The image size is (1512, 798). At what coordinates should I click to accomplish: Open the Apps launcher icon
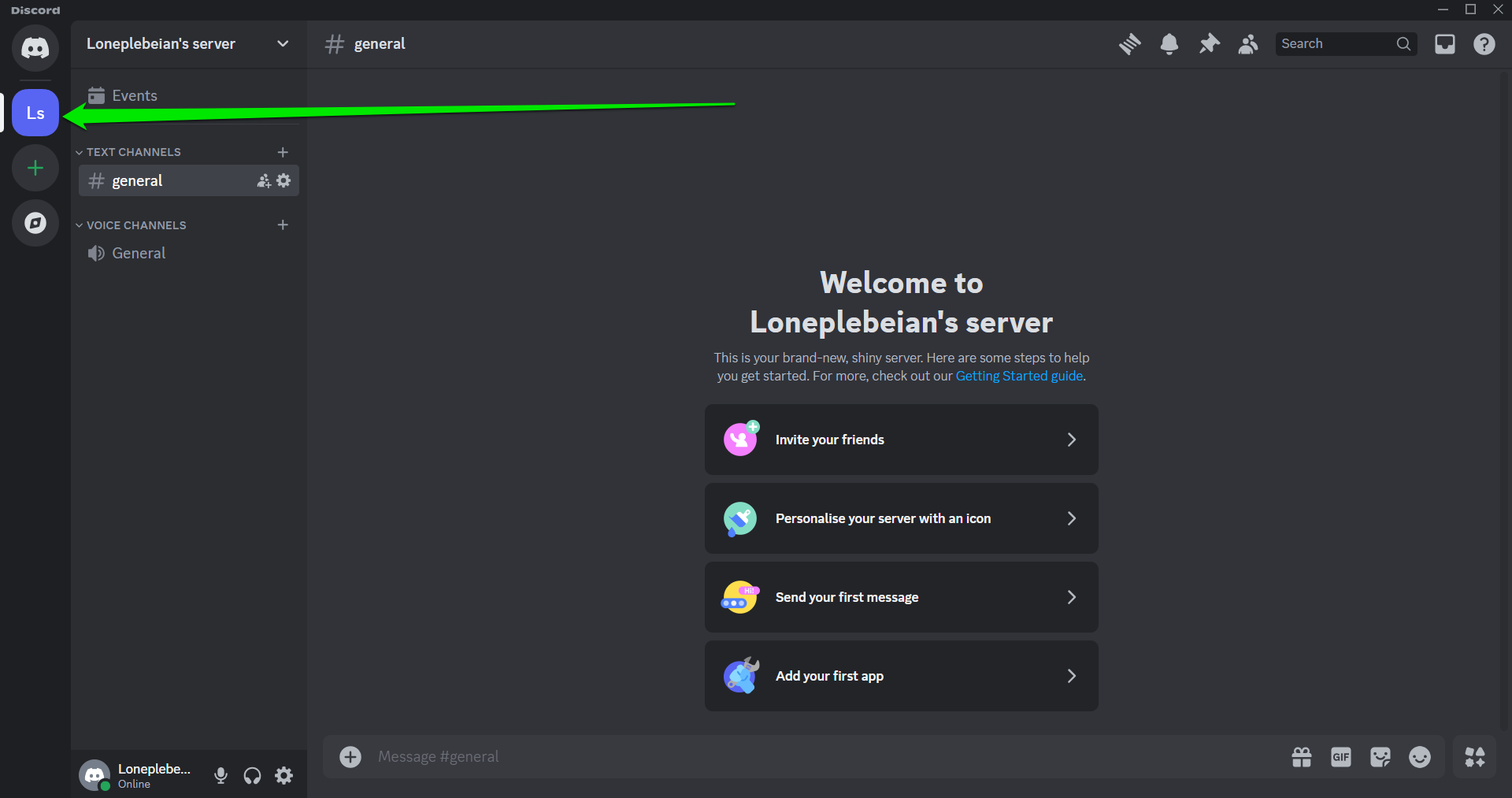1475,757
